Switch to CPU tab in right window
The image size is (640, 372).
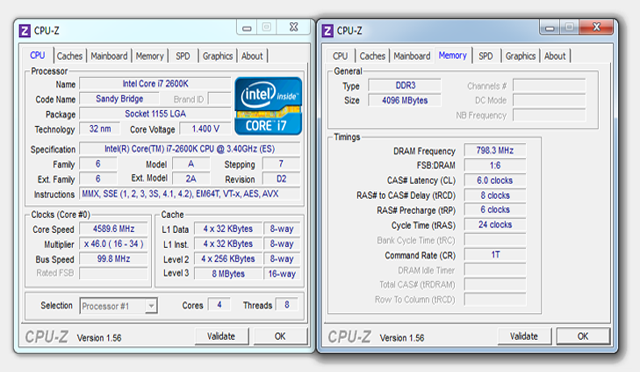[x=340, y=56]
